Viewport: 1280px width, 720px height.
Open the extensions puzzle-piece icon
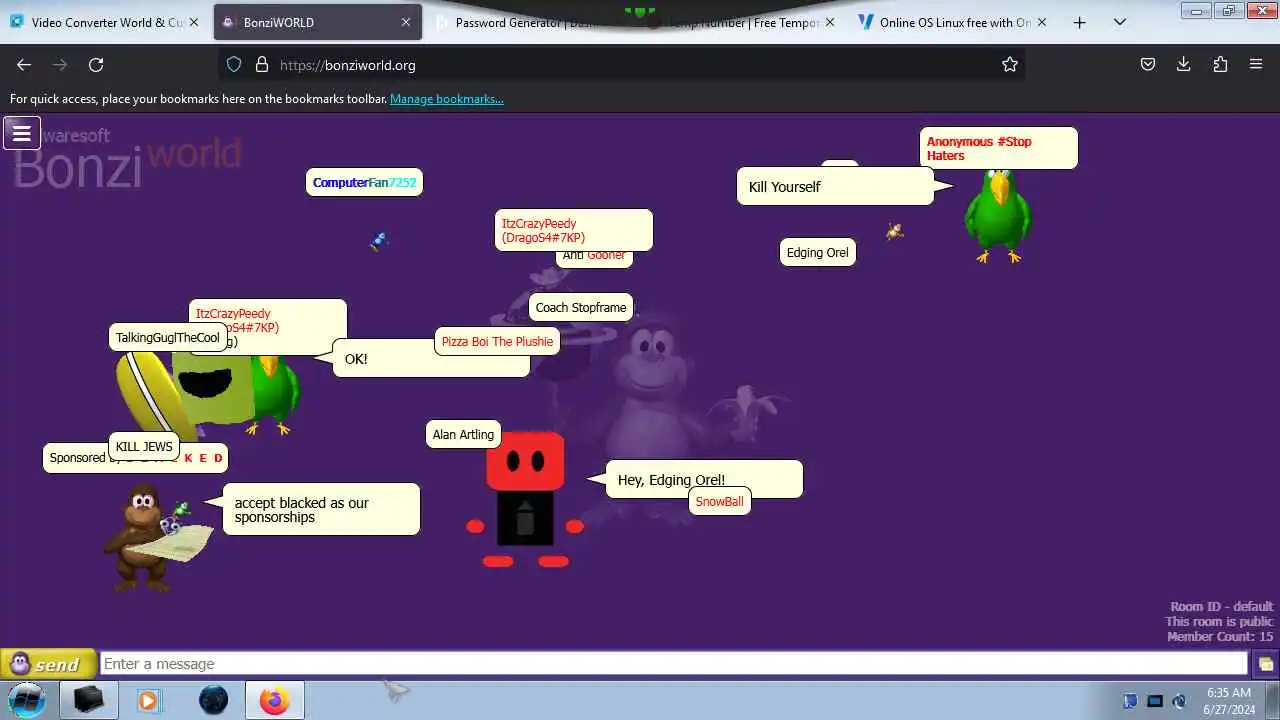tap(1220, 64)
